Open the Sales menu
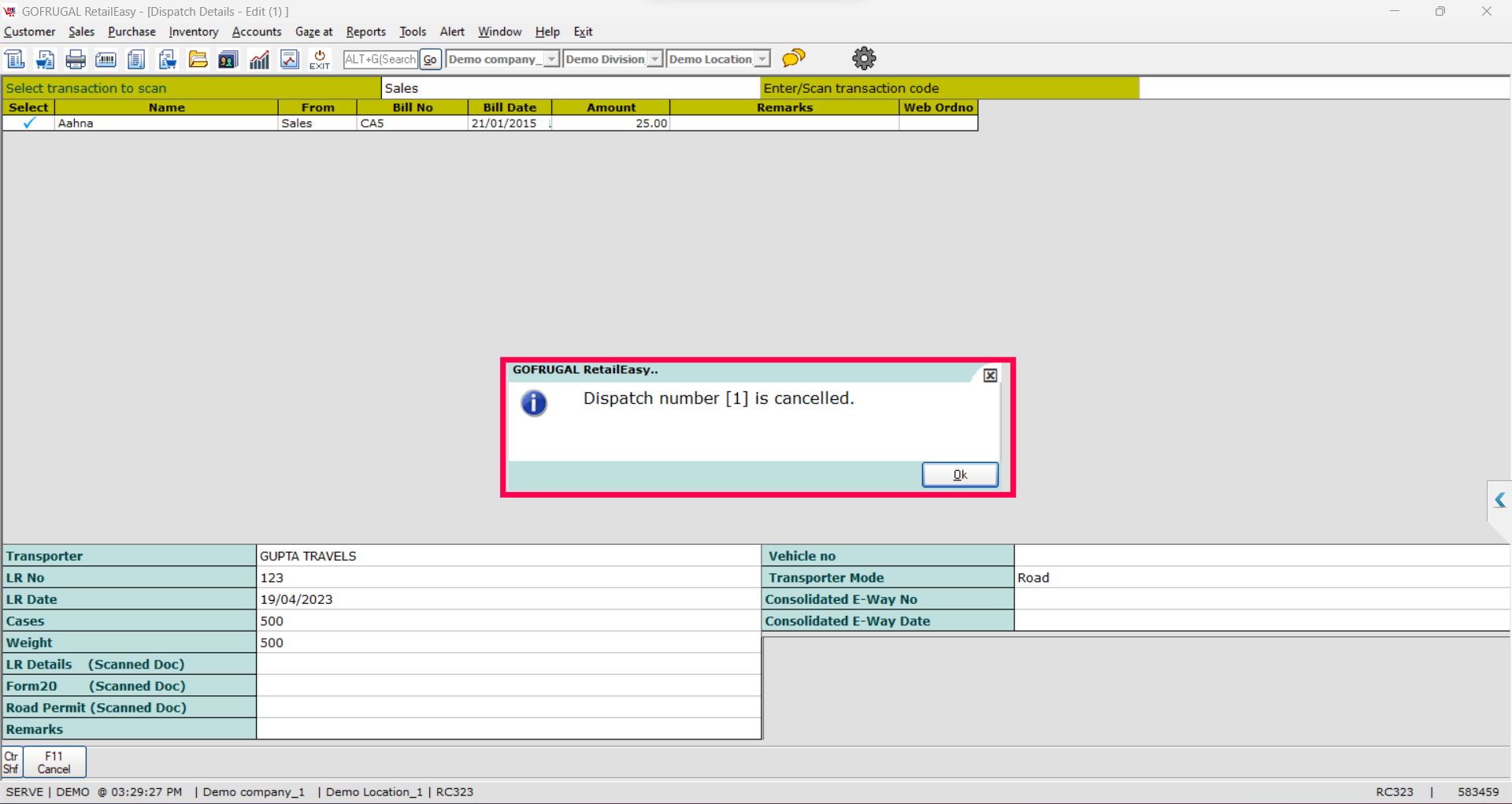Image resolution: width=1512 pixels, height=804 pixels. 81,31
